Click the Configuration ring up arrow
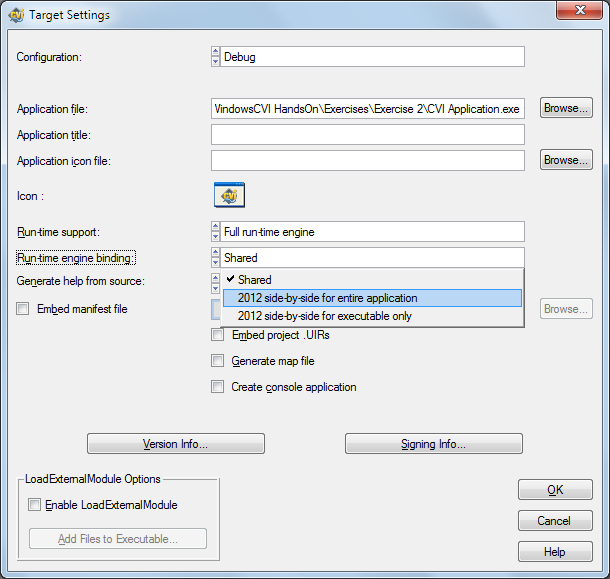Image resolution: width=610 pixels, height=579 pixels. (216, 52)
